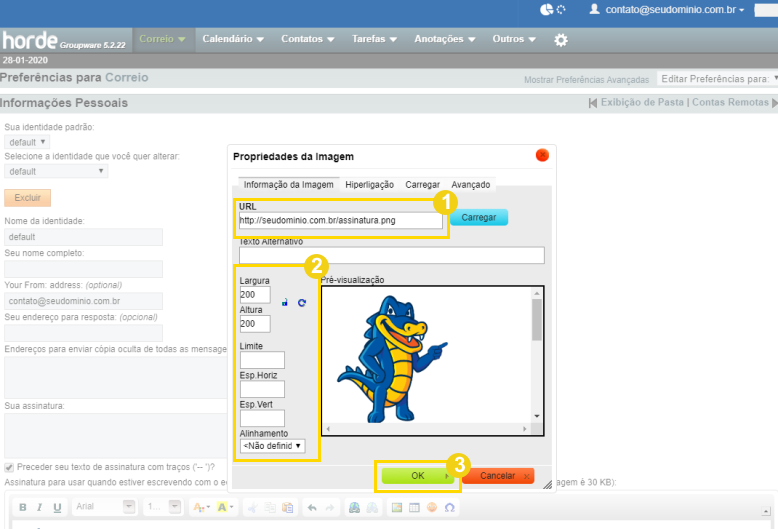Click the smiley emoticon icon
Image resolution: width=778 pixels, height=529 pixels.
click(432, 507)
